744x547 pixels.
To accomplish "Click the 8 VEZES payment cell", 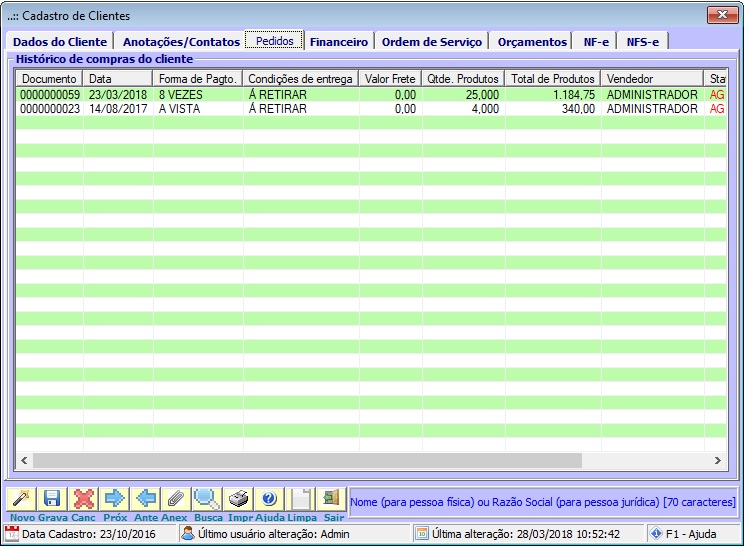I will pos(181,94).
